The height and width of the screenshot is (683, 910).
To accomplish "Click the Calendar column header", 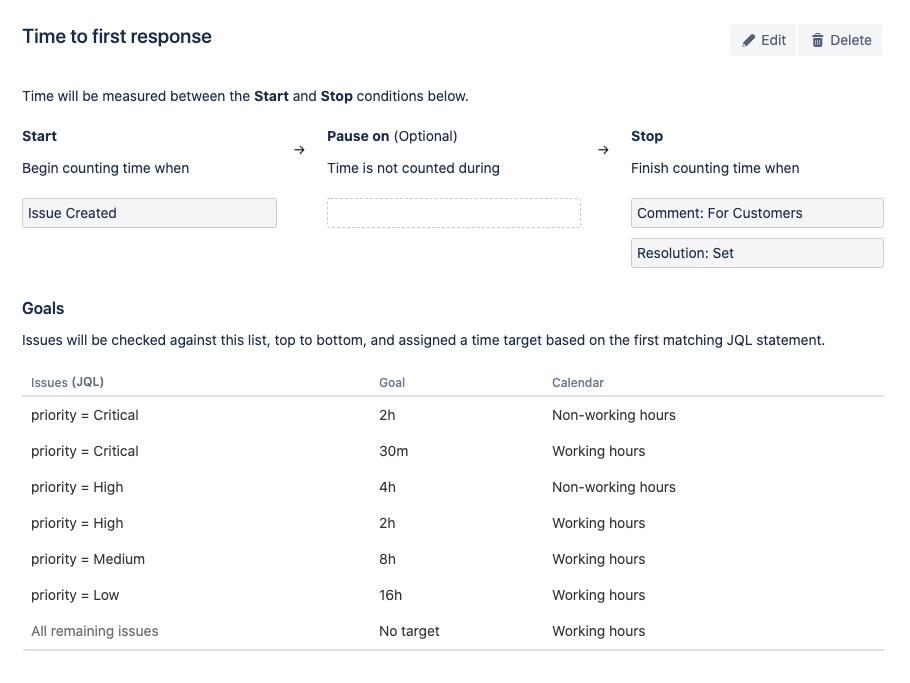I will pyautogui.click(x=577, y=382).
